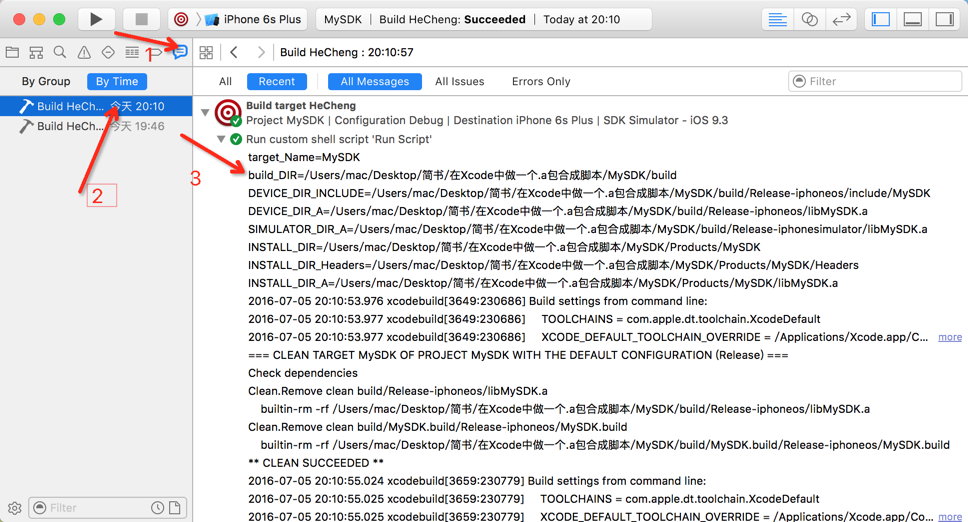Open the Test navigator

(108, 52)
